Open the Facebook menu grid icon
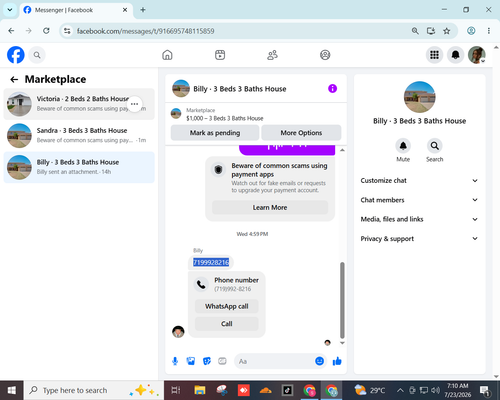500x400 pixels. point(434,55)
